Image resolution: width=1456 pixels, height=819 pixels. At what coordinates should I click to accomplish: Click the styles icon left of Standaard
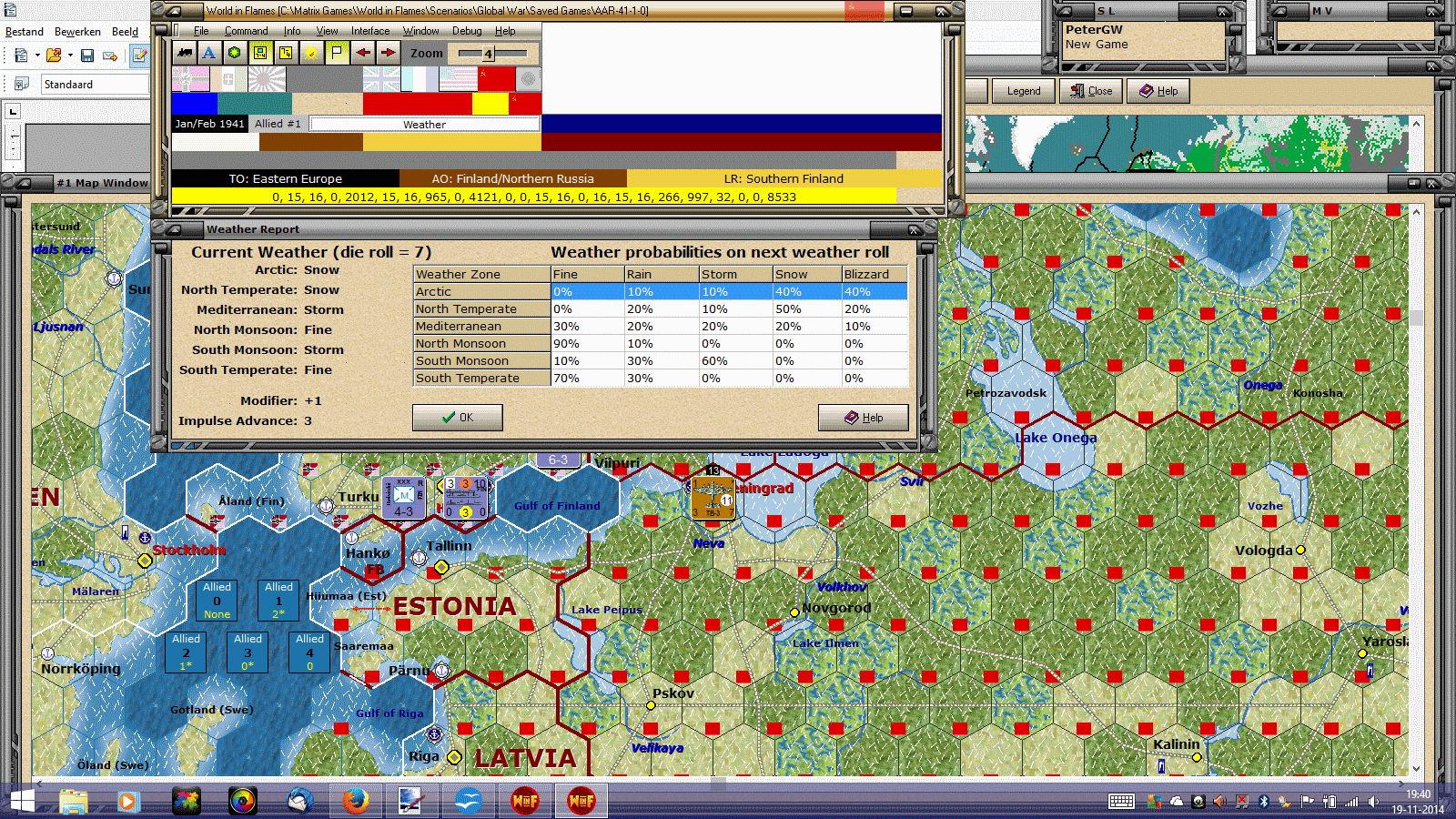(x=21, y=84)
